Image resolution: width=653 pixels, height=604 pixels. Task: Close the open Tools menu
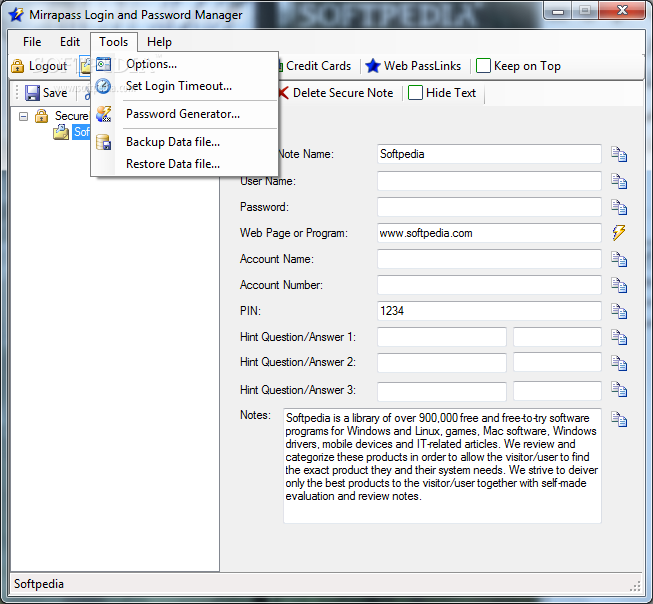(x=114, y=42)
